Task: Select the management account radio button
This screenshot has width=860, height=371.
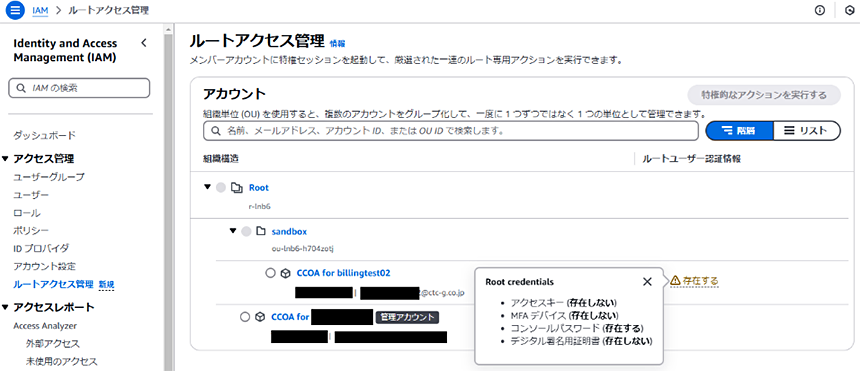Action: tap(245, 317)
